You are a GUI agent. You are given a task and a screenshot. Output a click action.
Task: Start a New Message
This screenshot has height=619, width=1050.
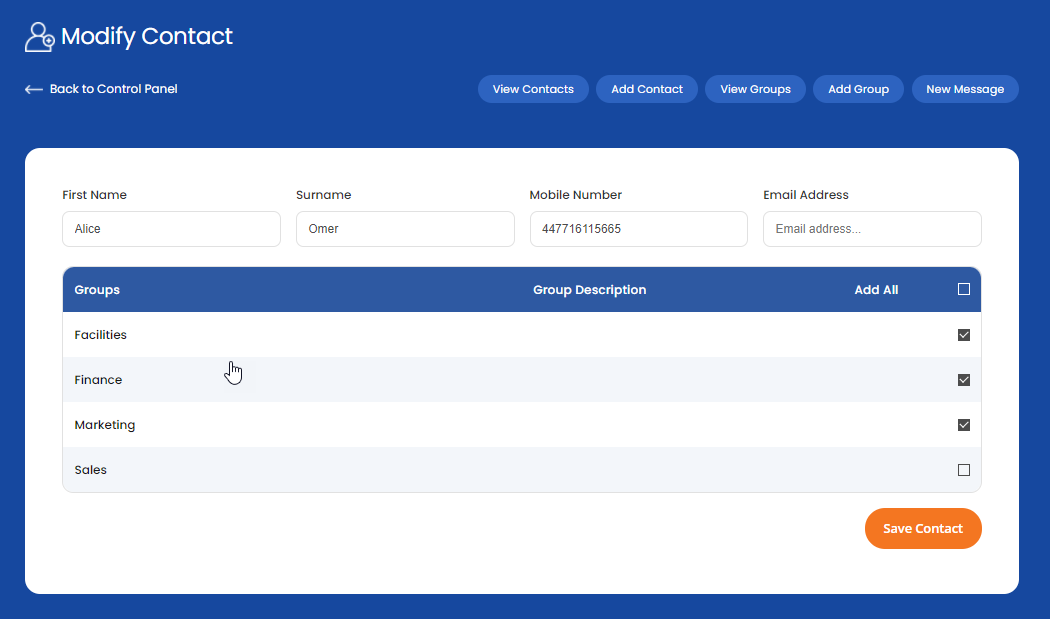964,89
